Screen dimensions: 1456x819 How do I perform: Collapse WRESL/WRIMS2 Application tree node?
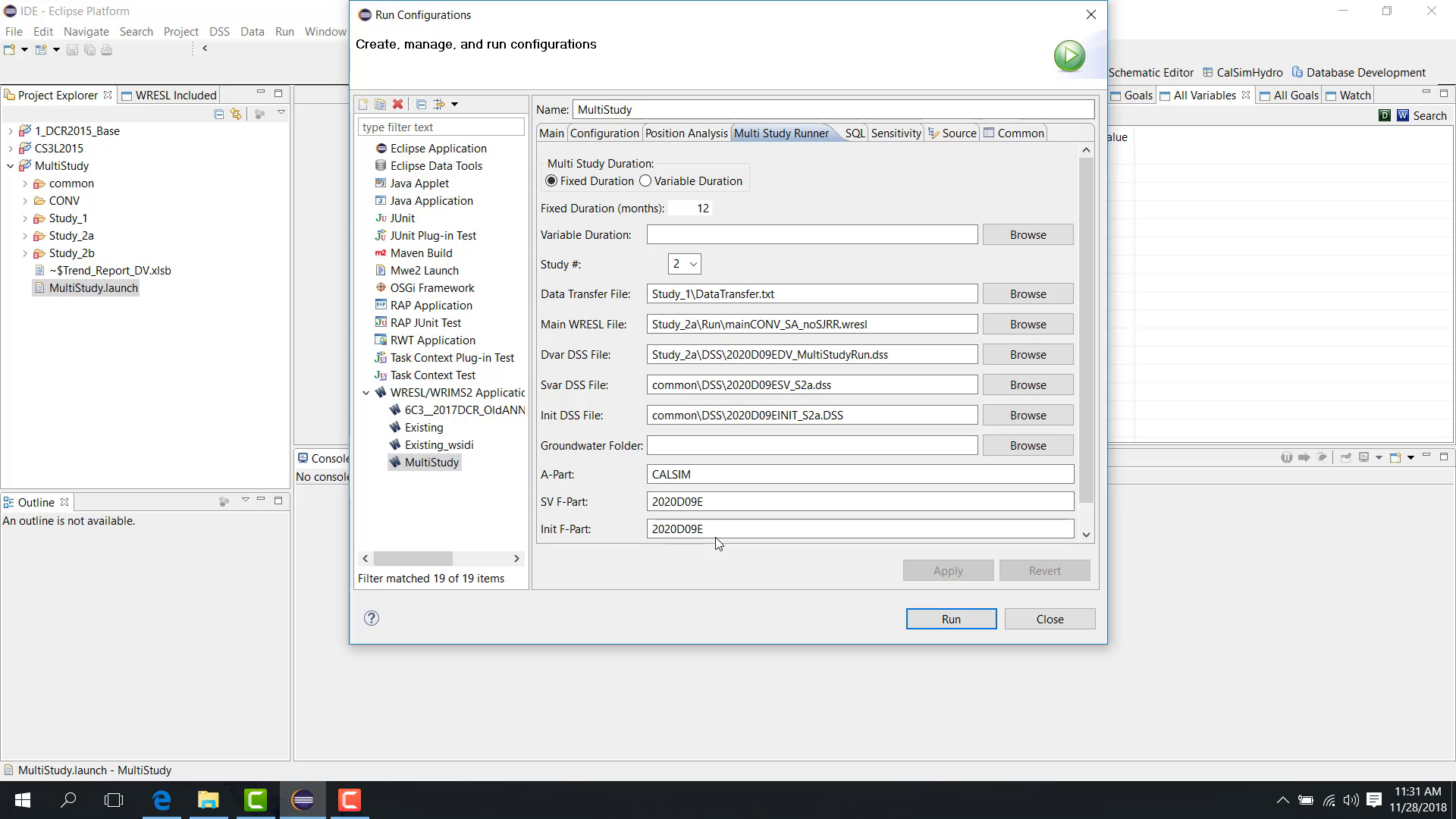366,393
